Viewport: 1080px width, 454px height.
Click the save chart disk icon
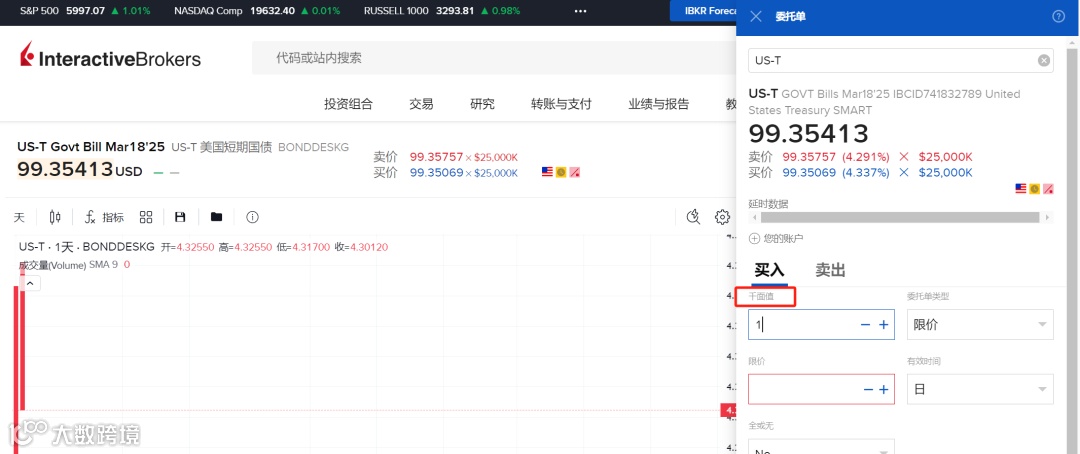tap(180, 218)
